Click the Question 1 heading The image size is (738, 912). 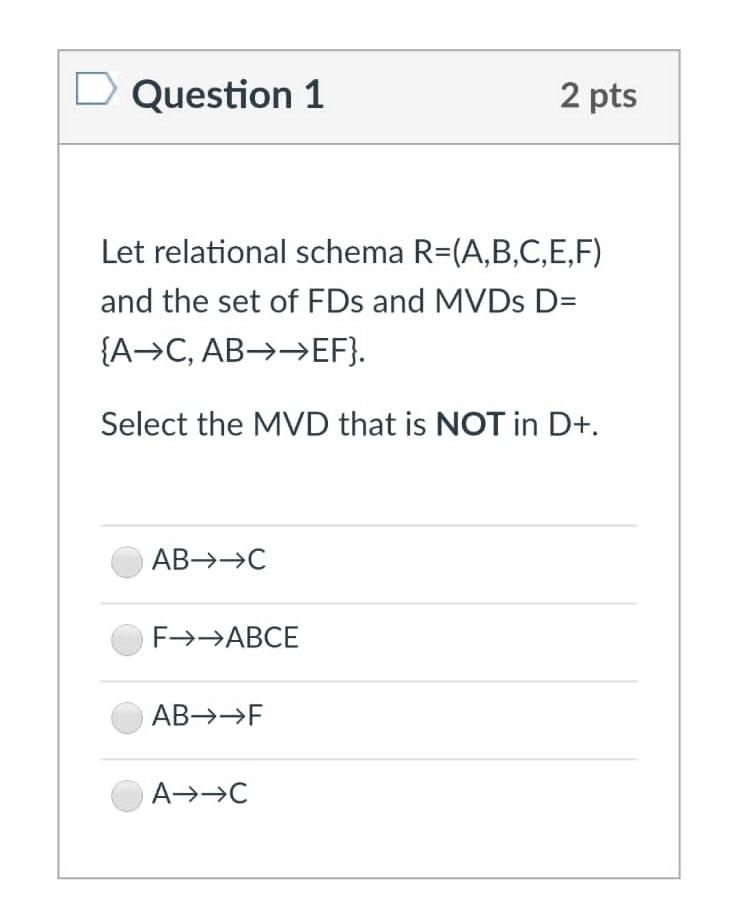pos(228,95)
